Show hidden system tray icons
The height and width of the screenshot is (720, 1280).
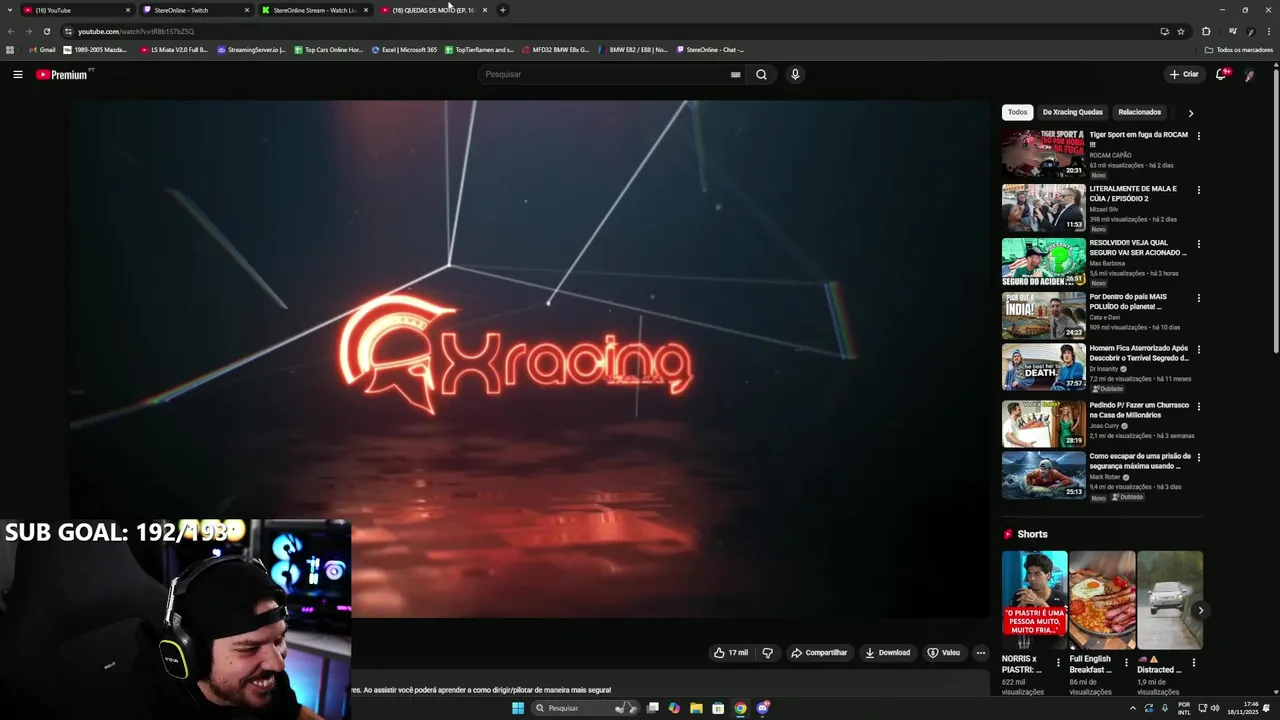pyautogui.click(x=1133, y=708)
